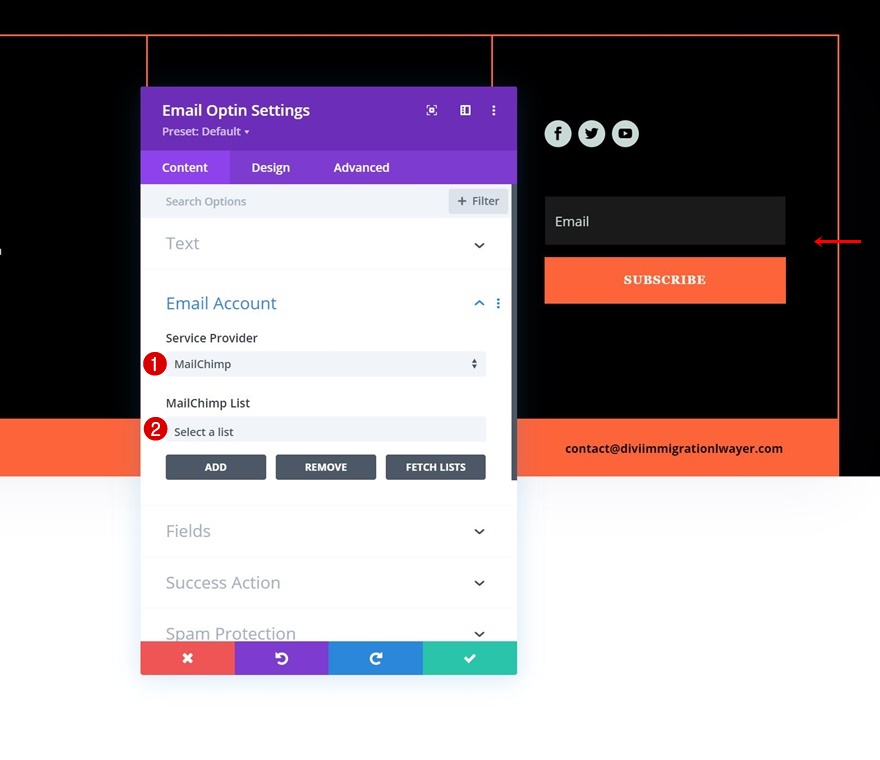
Task: Click the Fetch Lists button
Action: (435, 467)
